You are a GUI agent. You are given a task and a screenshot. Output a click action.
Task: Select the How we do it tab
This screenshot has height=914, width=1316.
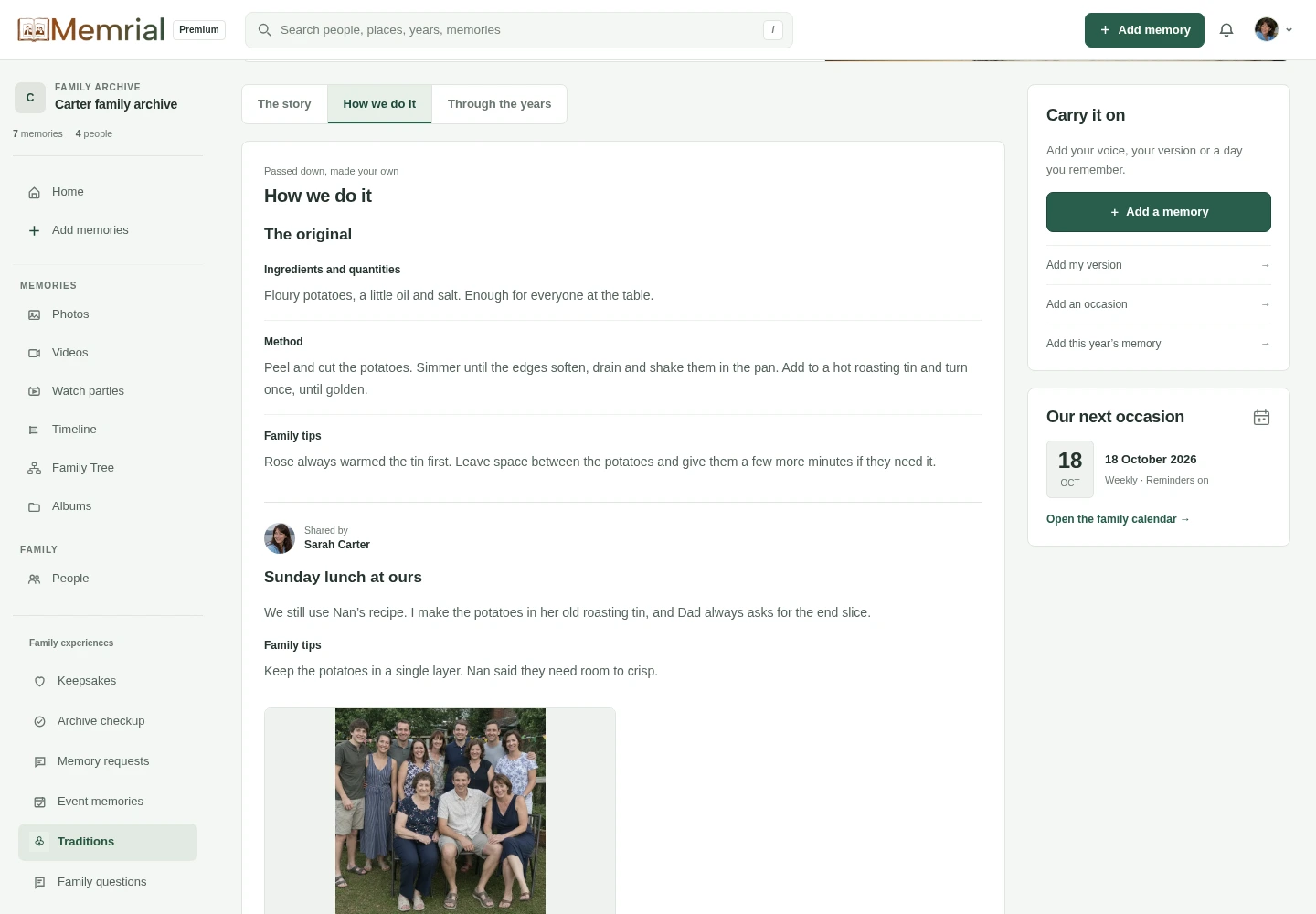[379, 104]
